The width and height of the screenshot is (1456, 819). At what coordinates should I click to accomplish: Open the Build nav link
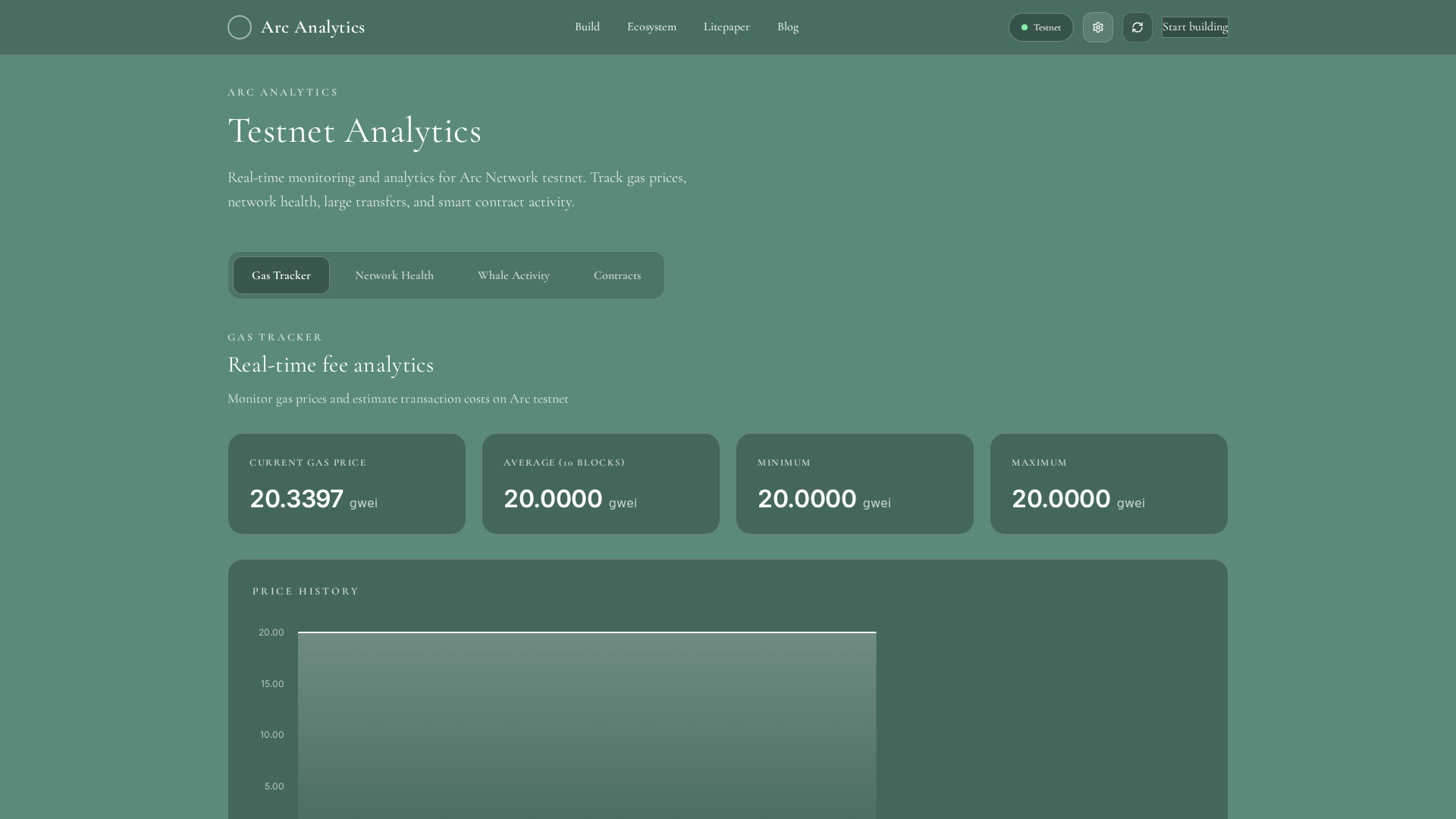coord(587,27)
